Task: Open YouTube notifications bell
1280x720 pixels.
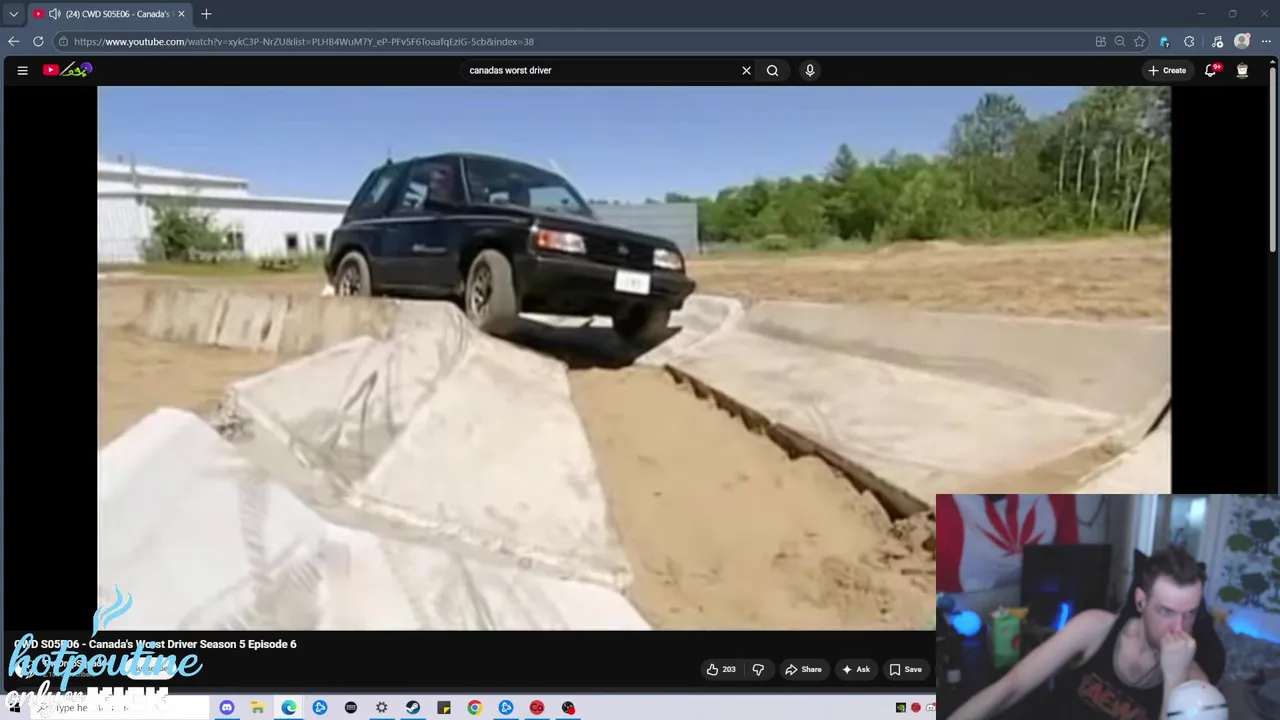Action: 1211,70
